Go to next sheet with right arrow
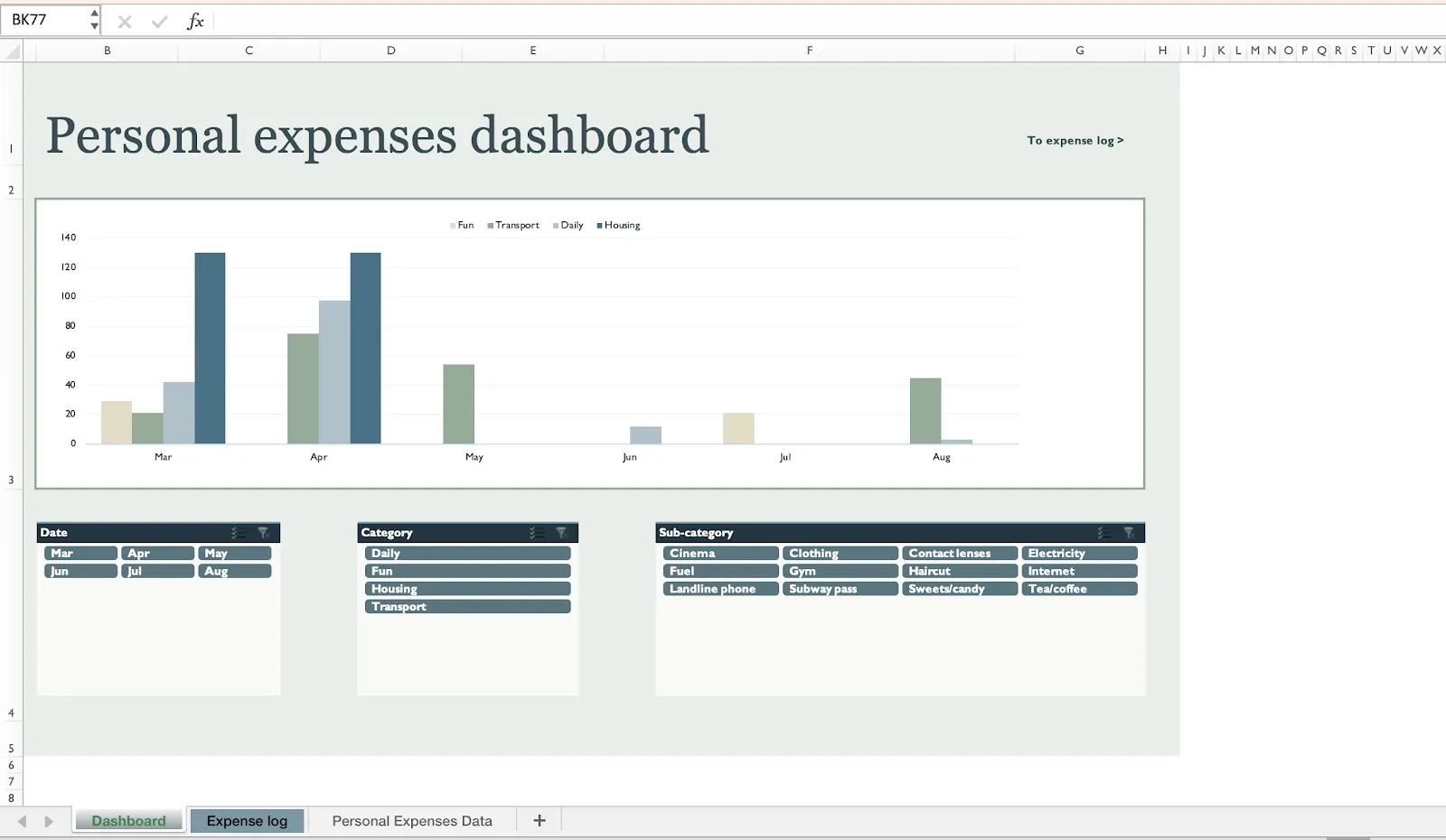 [x=49, y=821]
